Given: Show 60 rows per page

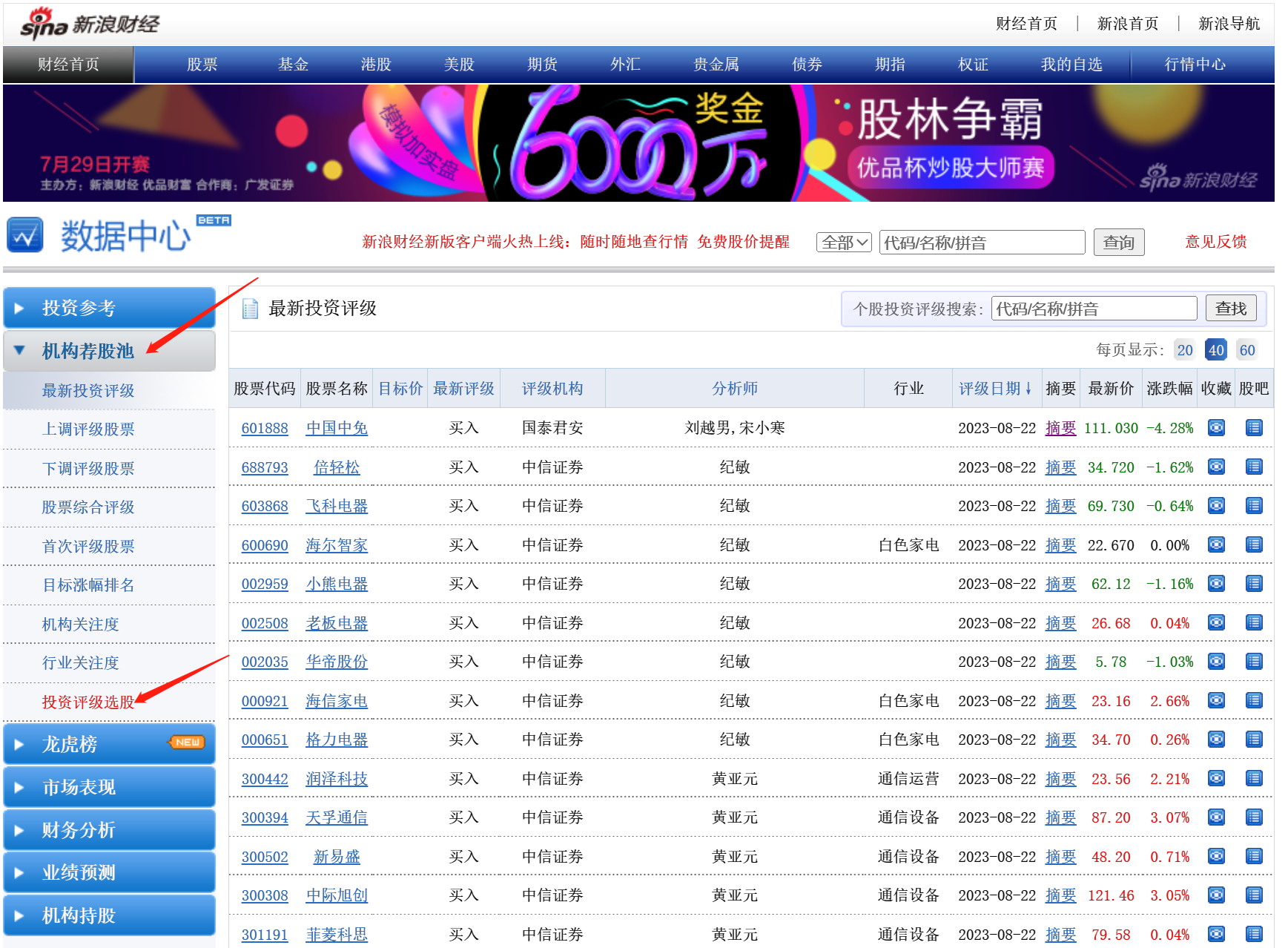Looking at the screenshot, I should point(1247,350).
